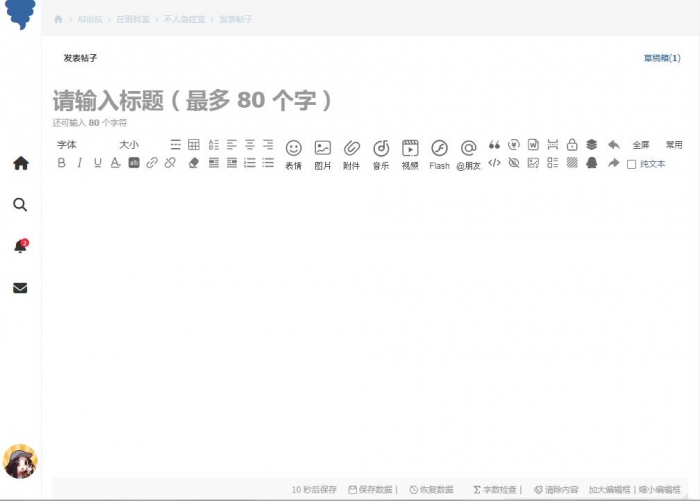Open the text background color tool
The height and width of the screenshot is (501, 700).
click(134, 163)
